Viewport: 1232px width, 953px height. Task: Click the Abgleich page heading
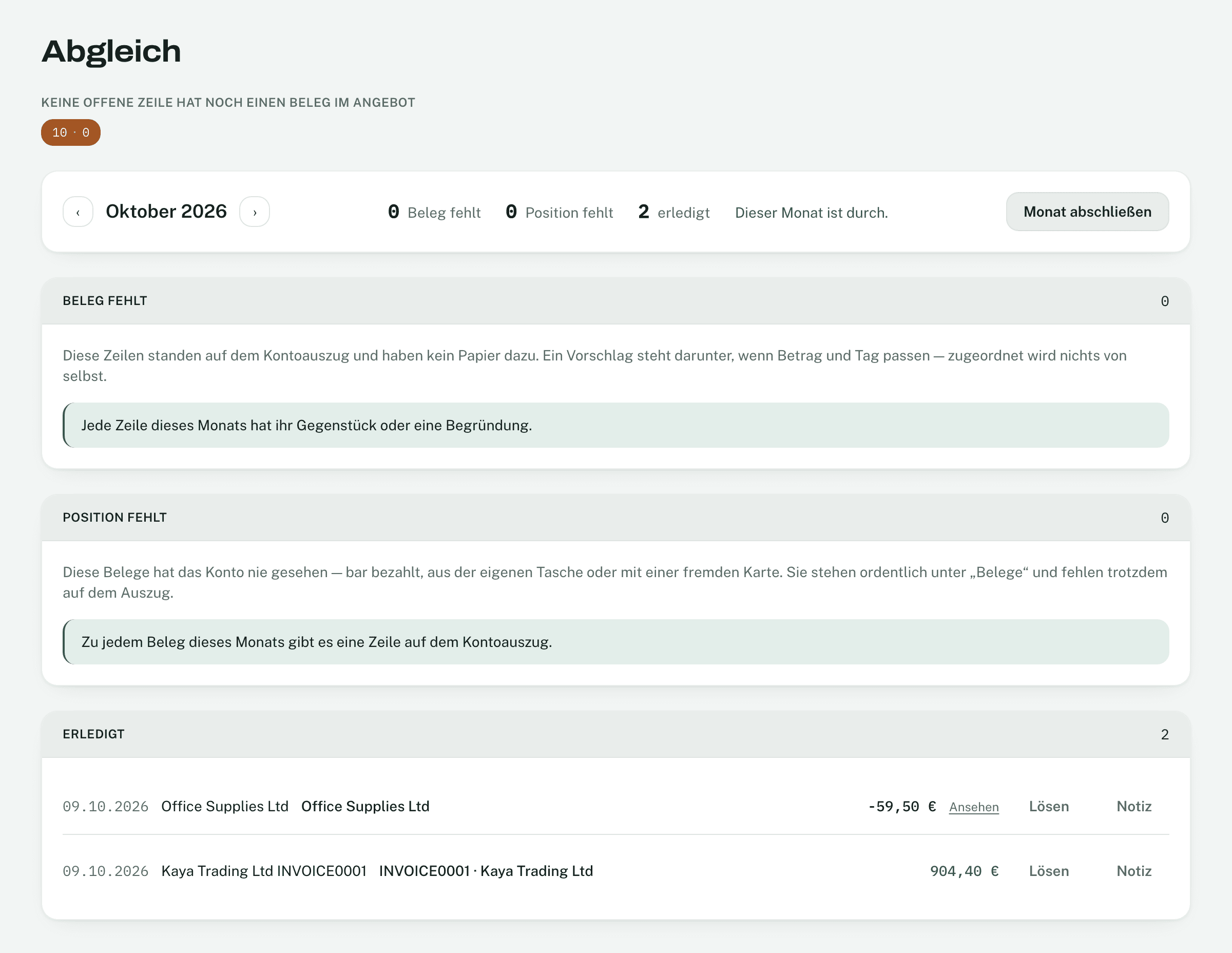coord(111,52)
